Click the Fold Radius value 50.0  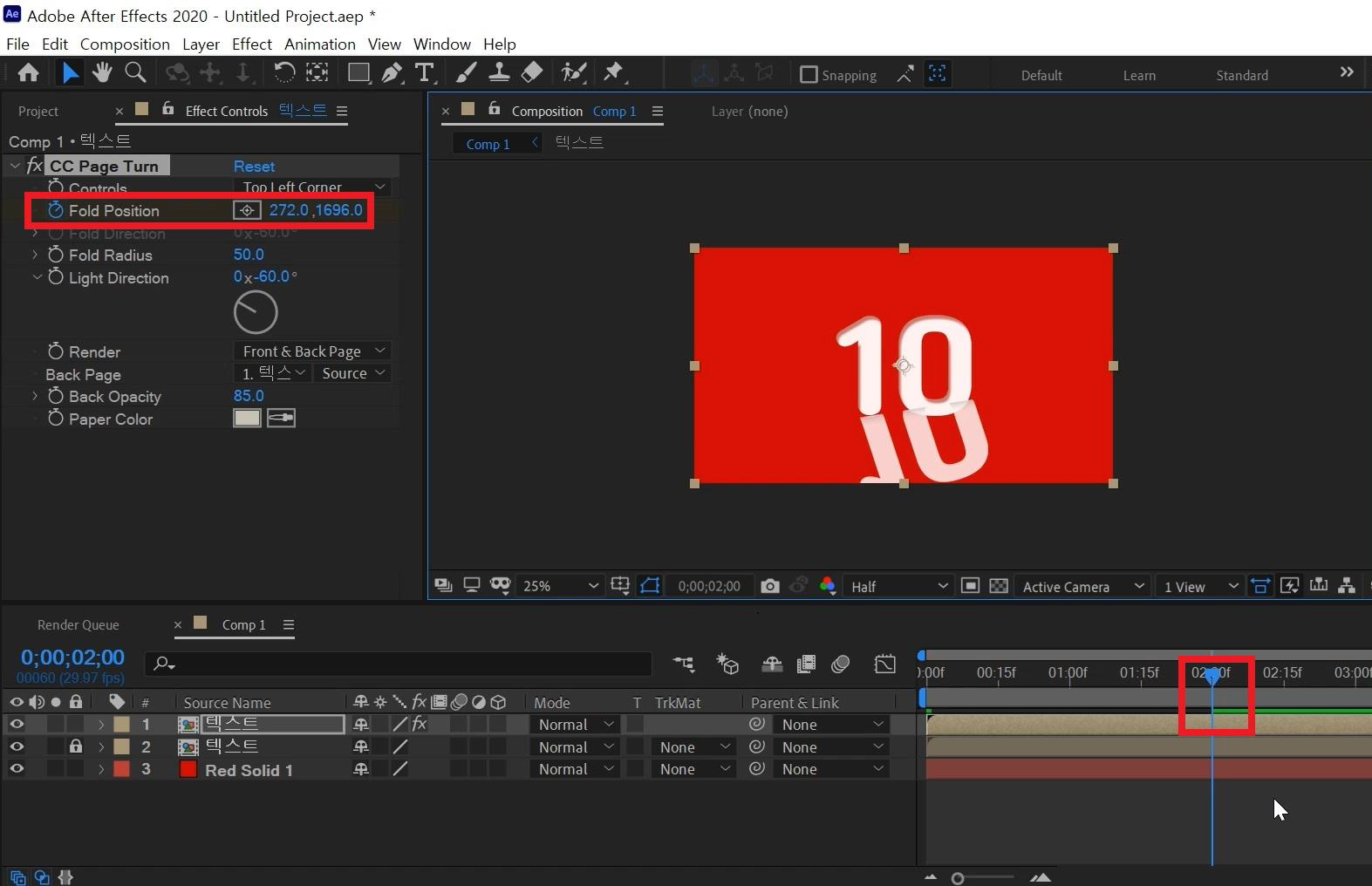click(249, 255)
